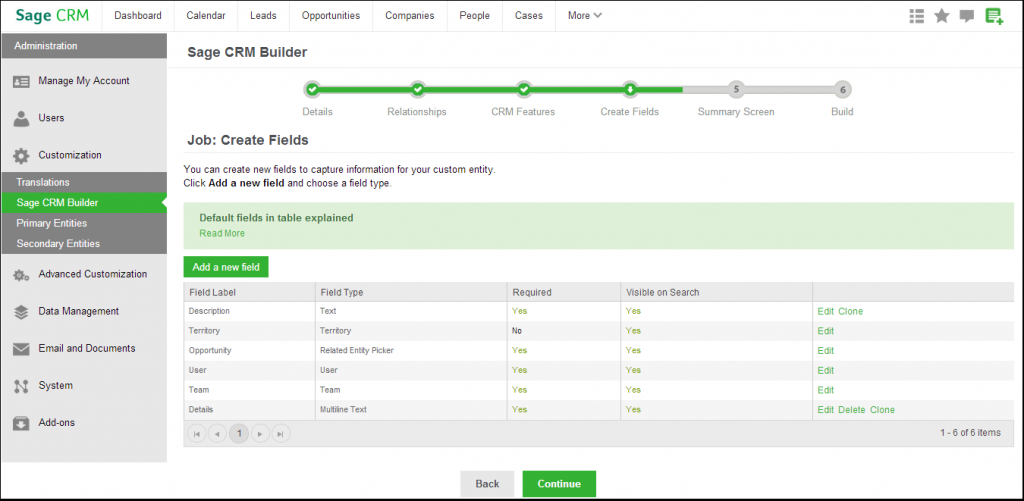Click the Details step circle in wizard
This screenshot has width=1024, height=501.
click(312, 89)
